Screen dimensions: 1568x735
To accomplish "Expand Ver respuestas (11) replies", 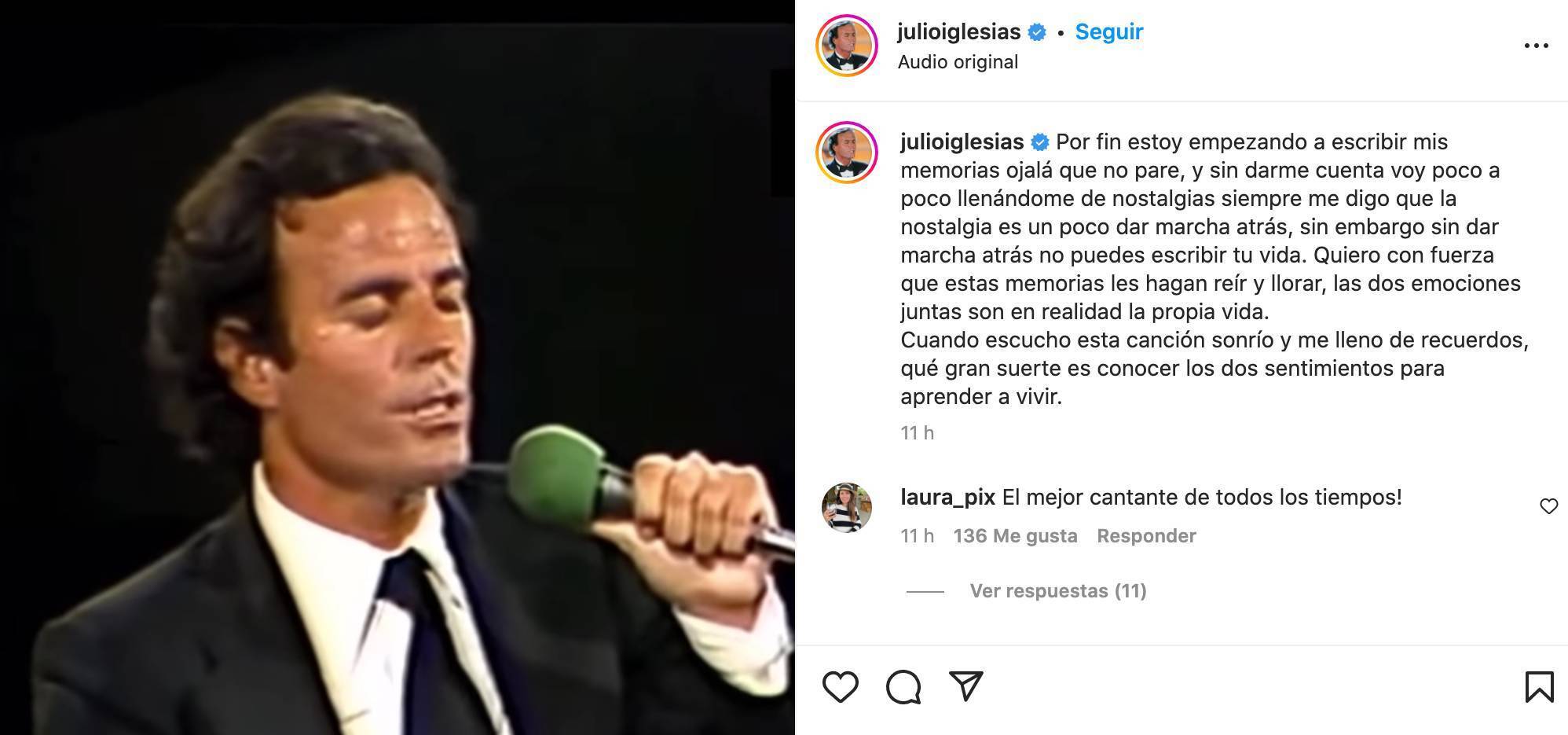I will pos(1058,591).
